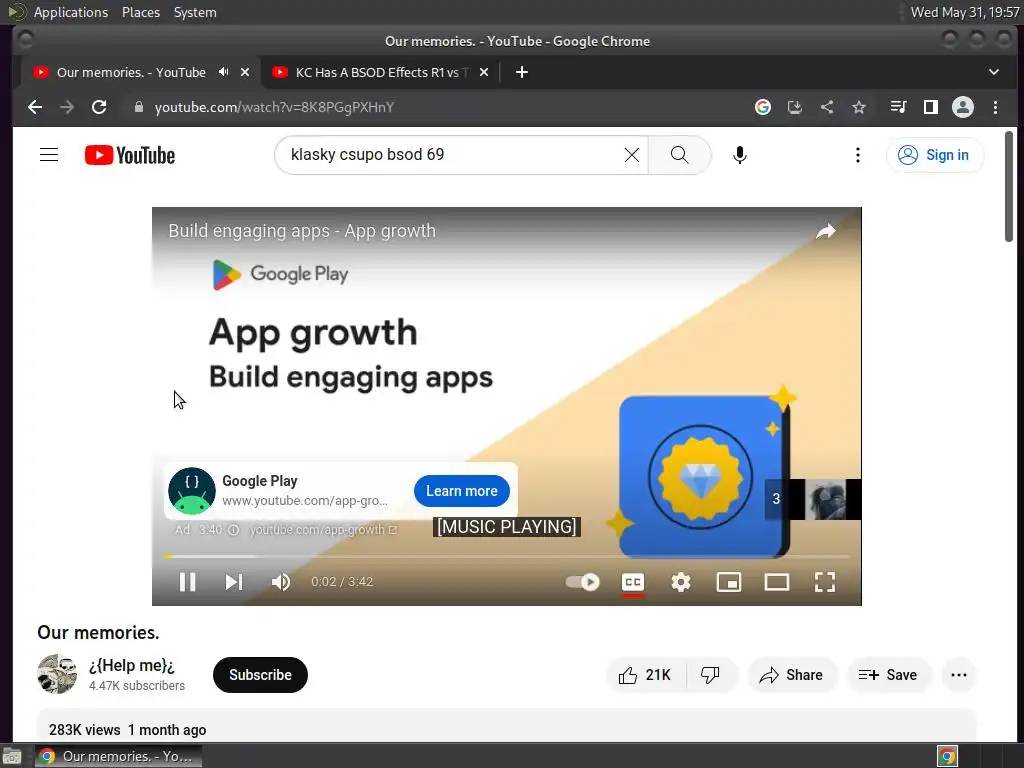
Task: Click the Chrome tray icon in bottom panel
Action: (947, 756)
